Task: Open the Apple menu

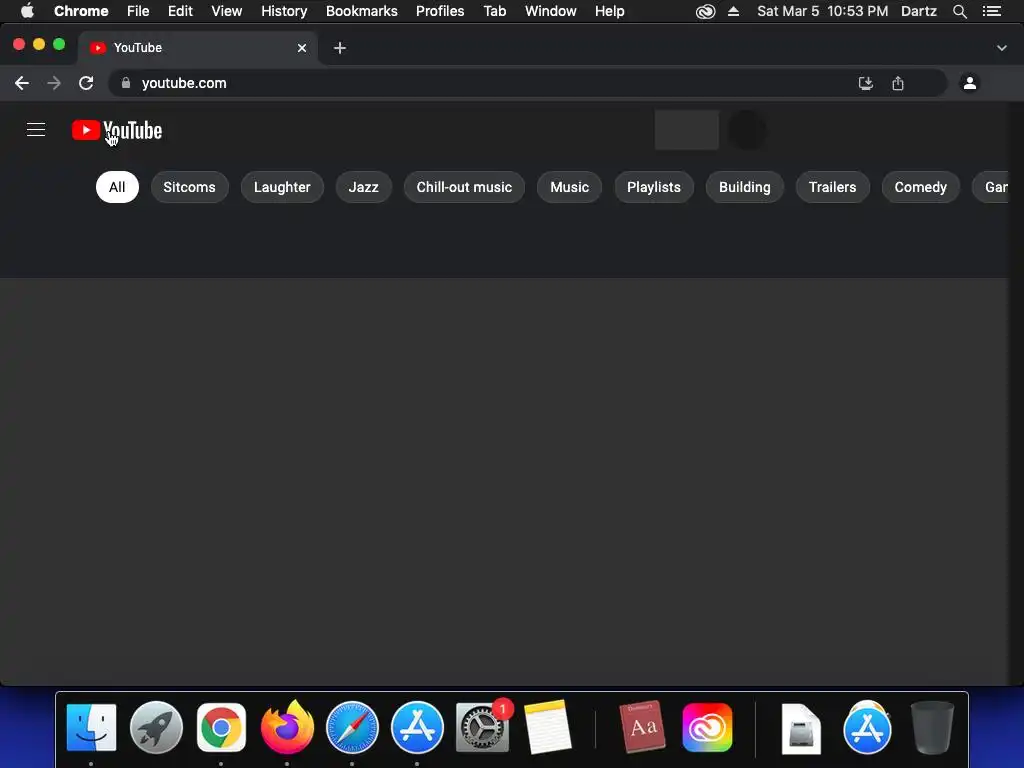Action: (27, 11)
